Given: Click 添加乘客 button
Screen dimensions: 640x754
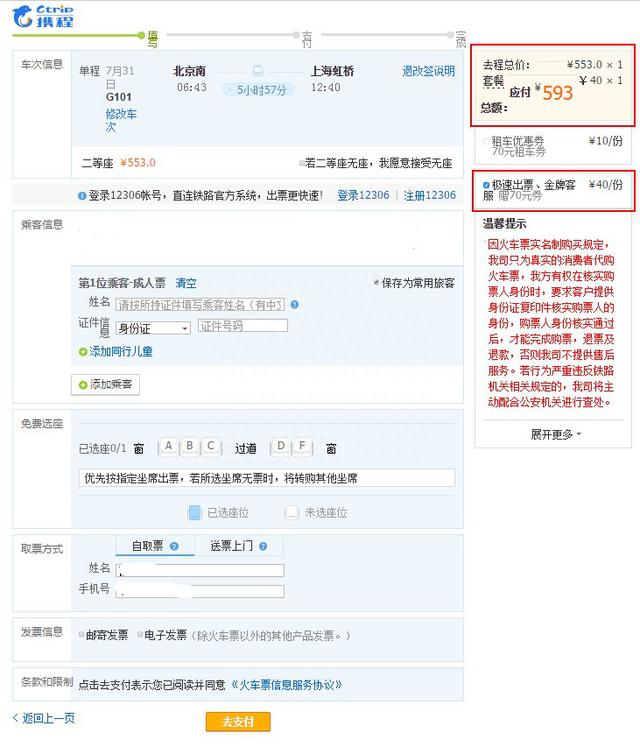Looking at the screenshot, I should coord(105,385).
